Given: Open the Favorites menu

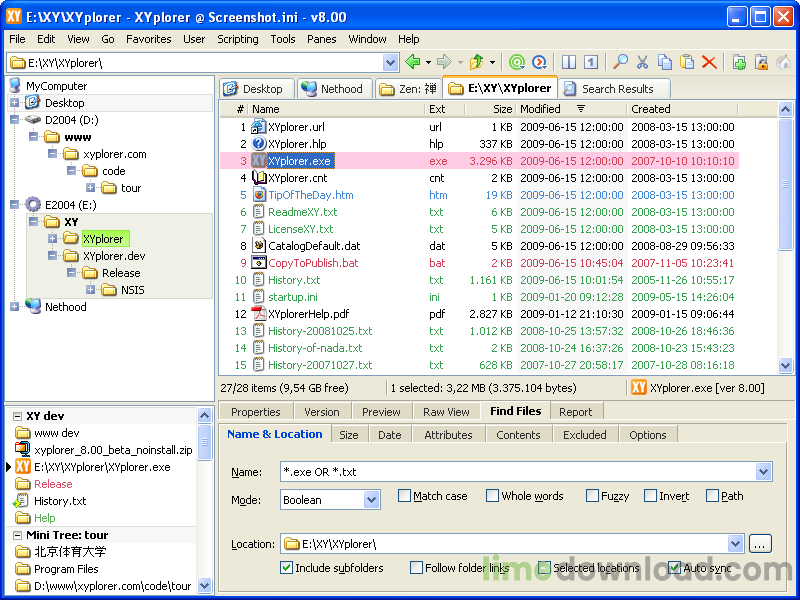Looking at the screenshot, I should 148,39.
